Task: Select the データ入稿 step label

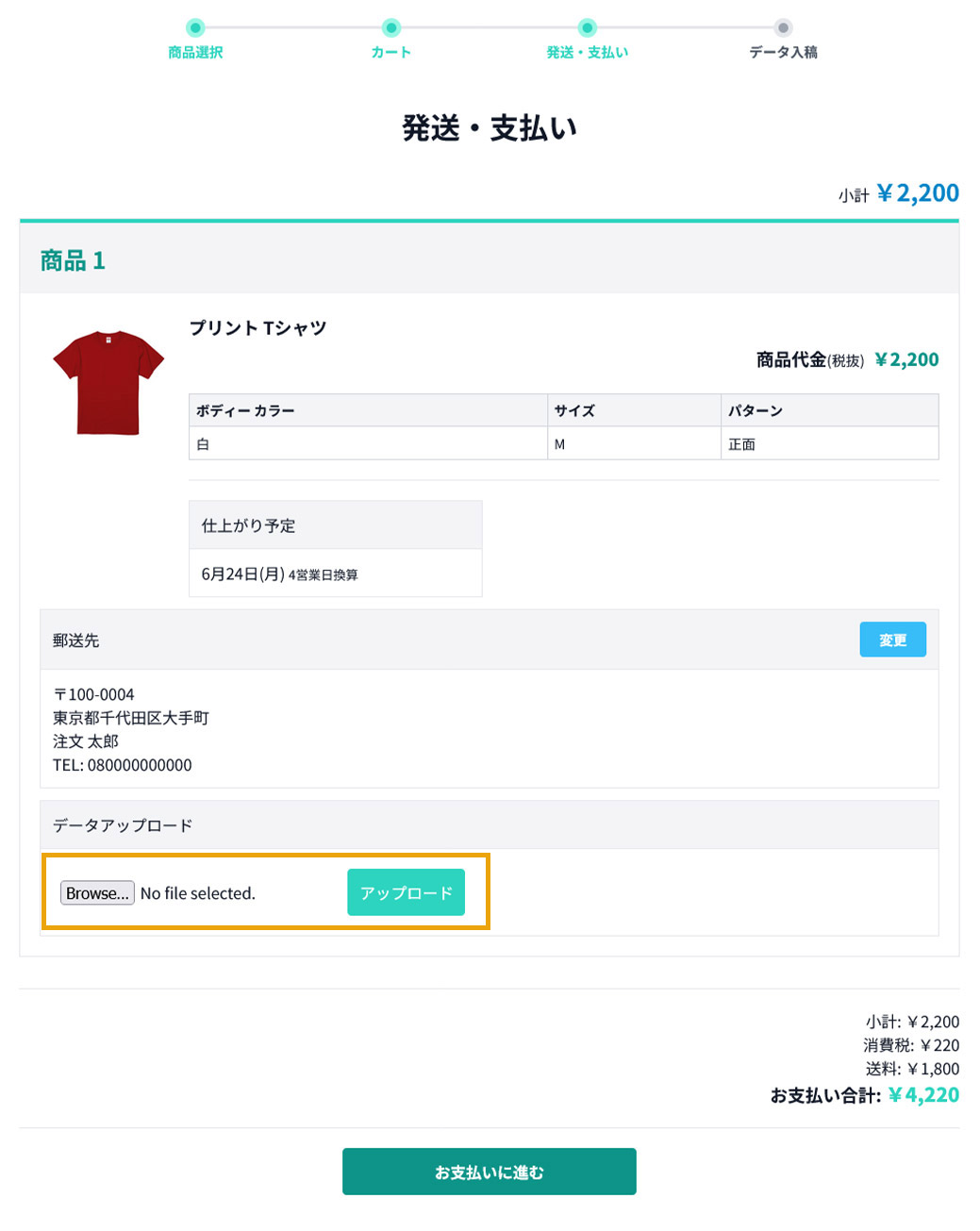Action: point(783,53)
